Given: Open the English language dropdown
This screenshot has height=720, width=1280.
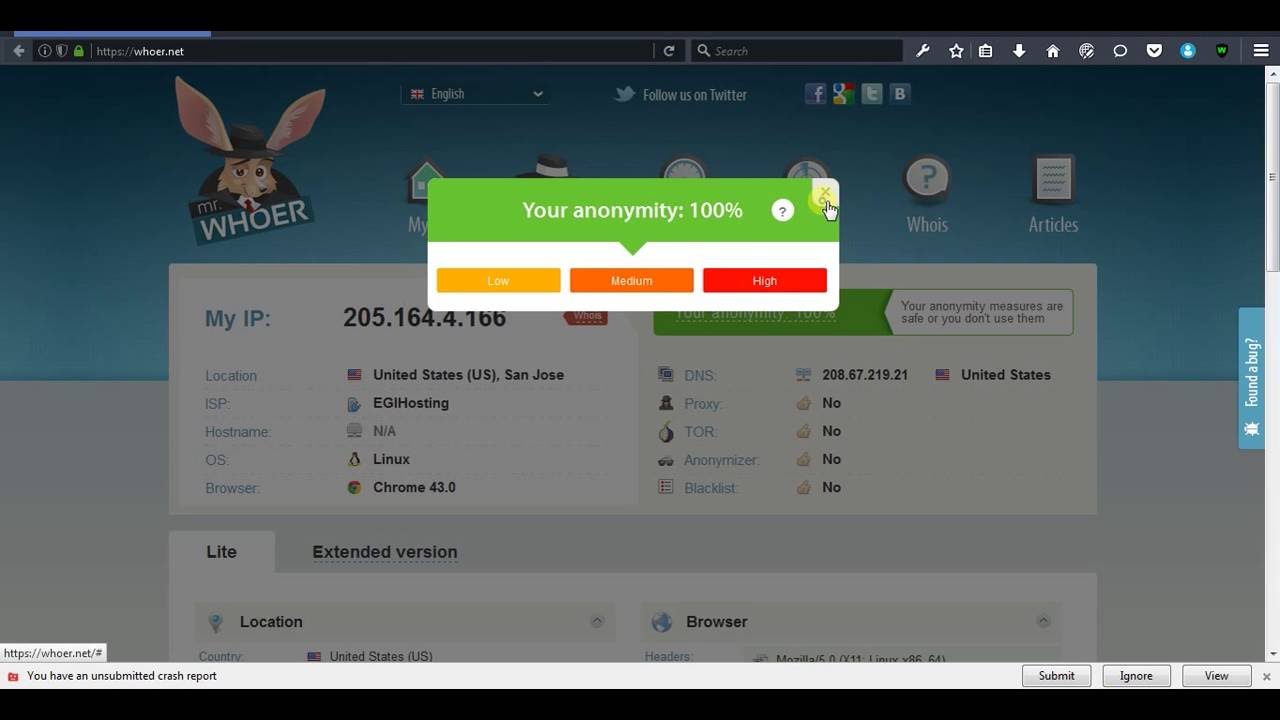Looking at the screenshot, I should [x=476, y=94].
